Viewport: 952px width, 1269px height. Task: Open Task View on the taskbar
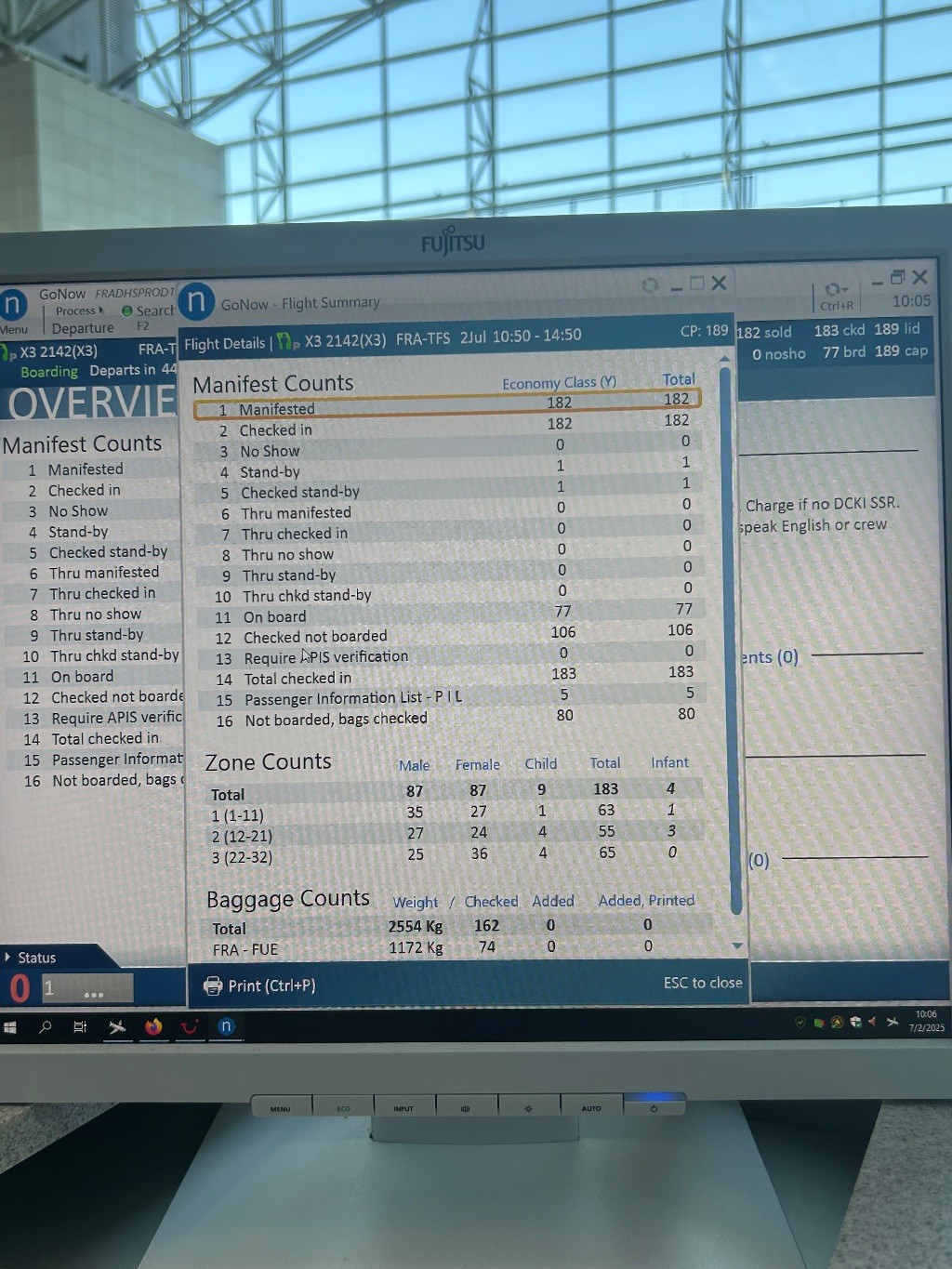point(80,1027)
